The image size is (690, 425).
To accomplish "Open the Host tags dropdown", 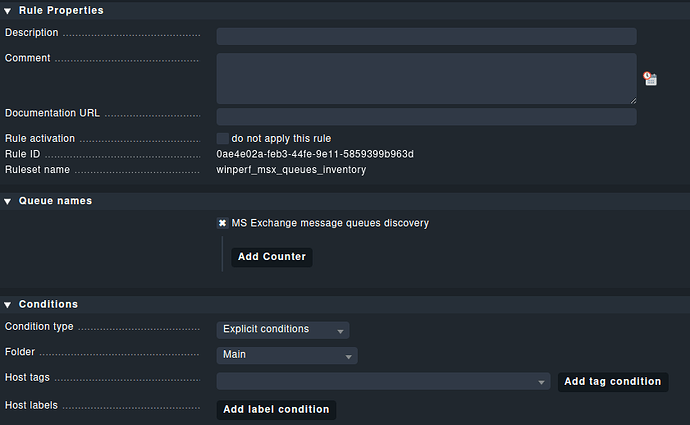I will tap(383, 381).
